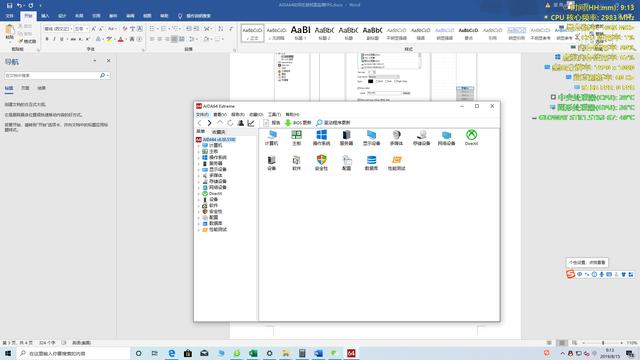Open the Navigation pane search options dropdown

(x=107, y=76)
